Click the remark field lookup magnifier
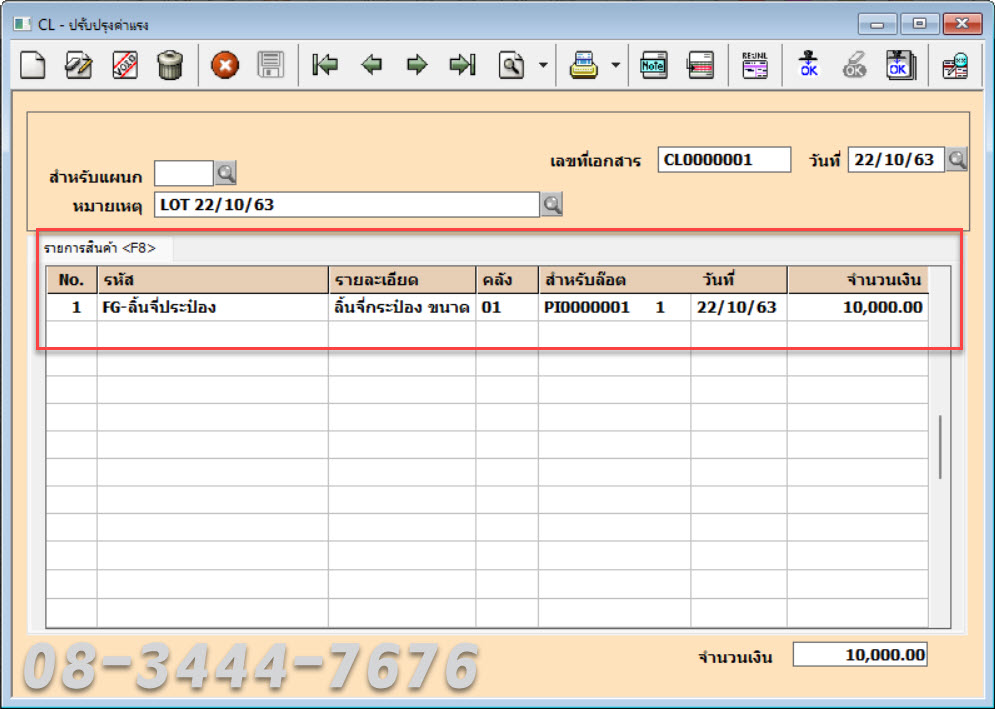 551,204
